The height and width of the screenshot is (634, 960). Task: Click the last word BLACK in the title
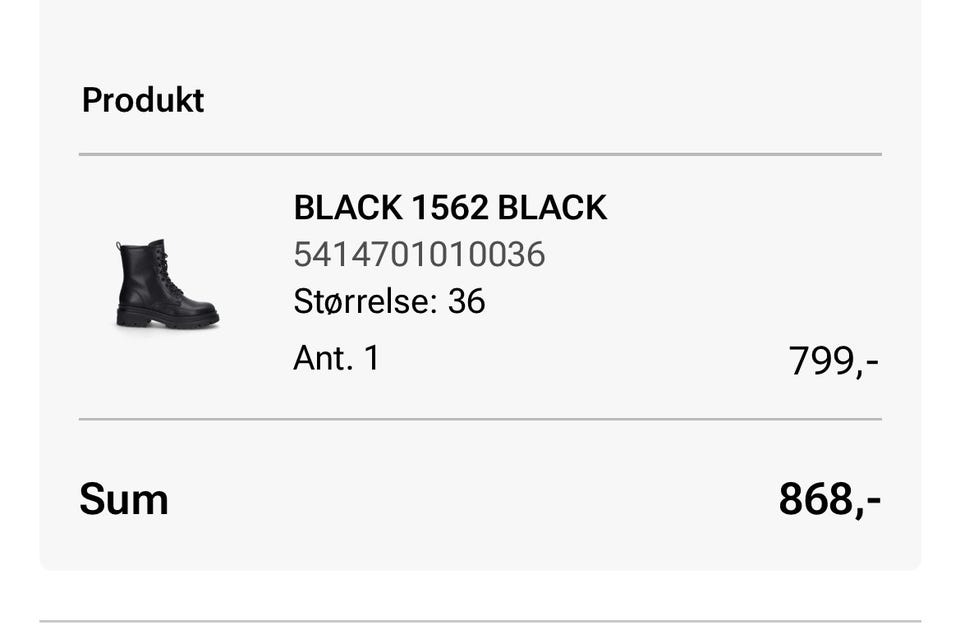552,208
